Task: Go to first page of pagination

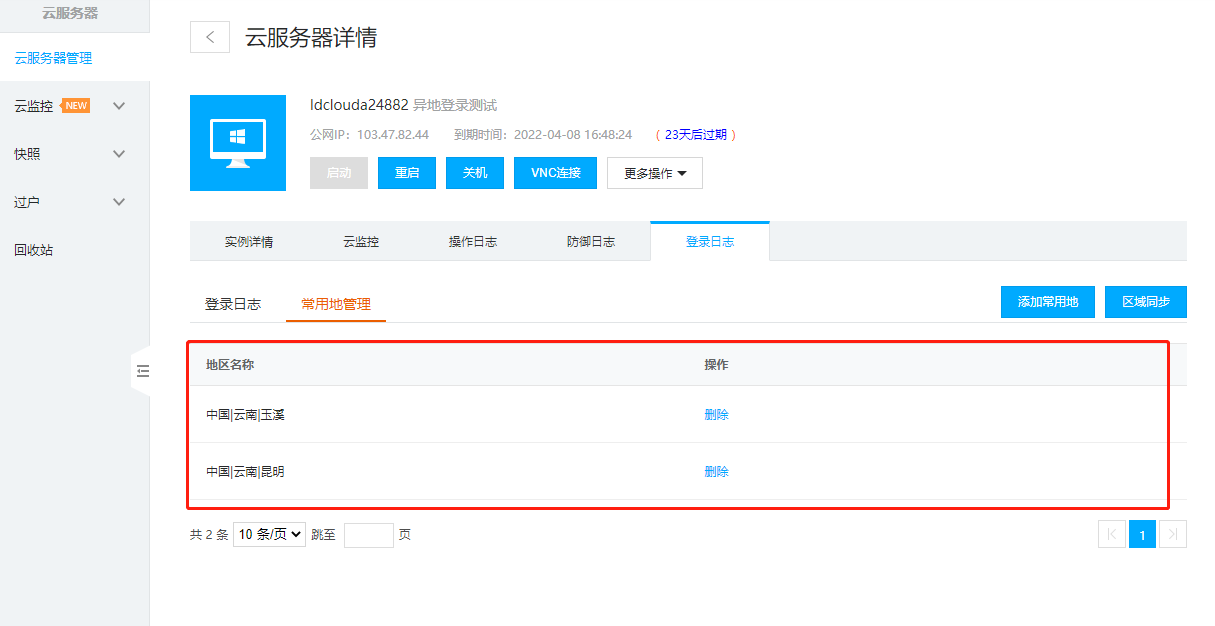Action: [1111, 535]
